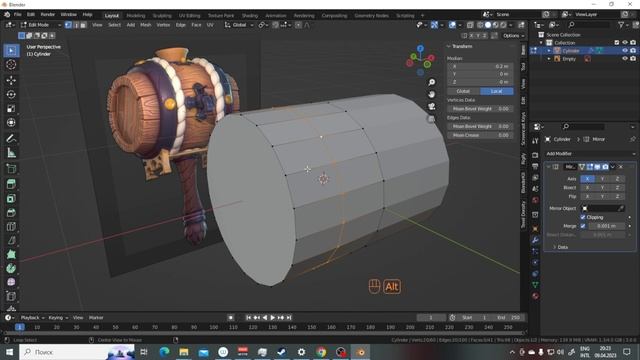Hide Empty object using its eye icon

pyautogui.click(x=624, y=59)
